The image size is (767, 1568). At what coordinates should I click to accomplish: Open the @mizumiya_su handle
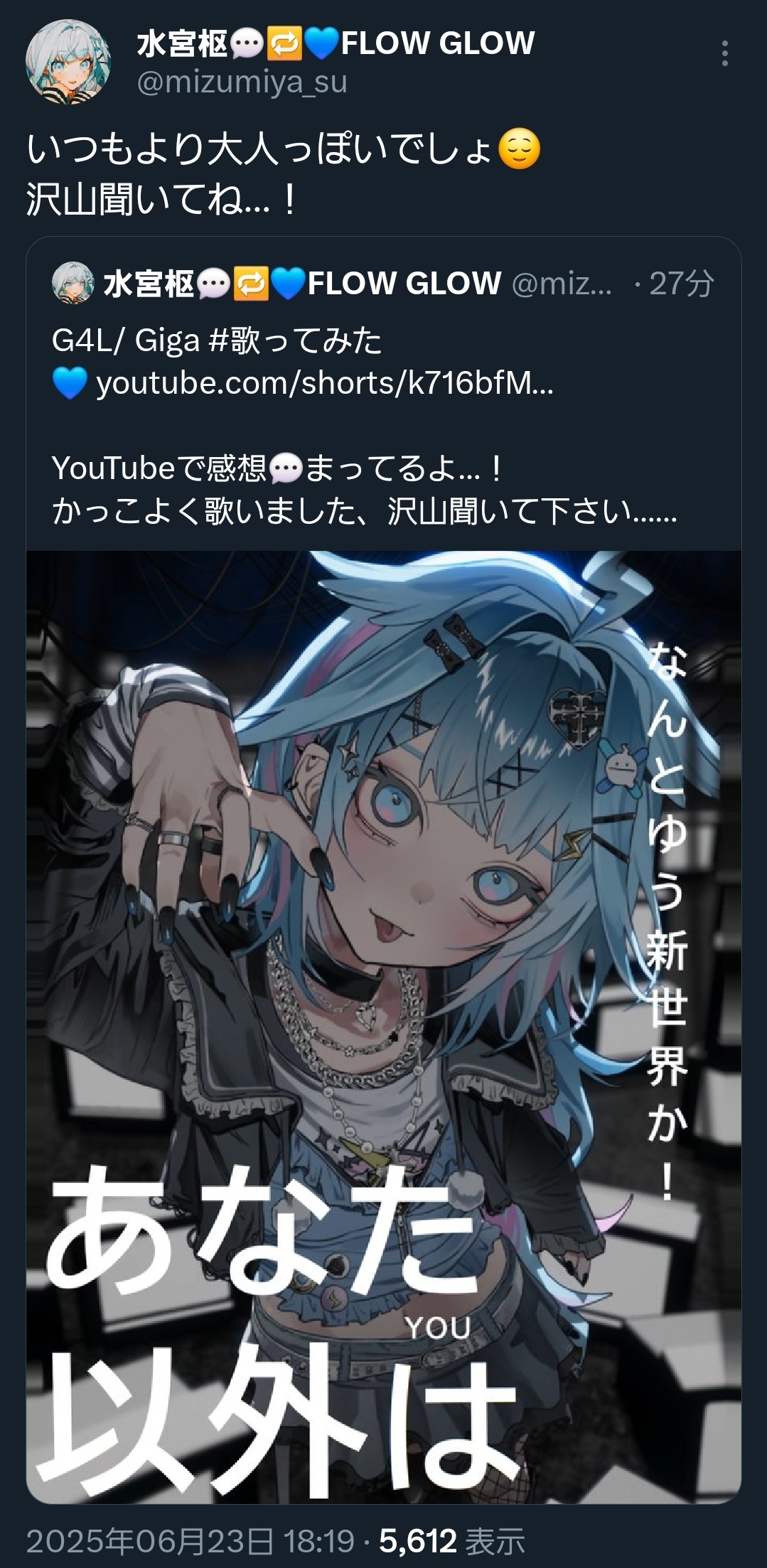click(x=242, y=82)
